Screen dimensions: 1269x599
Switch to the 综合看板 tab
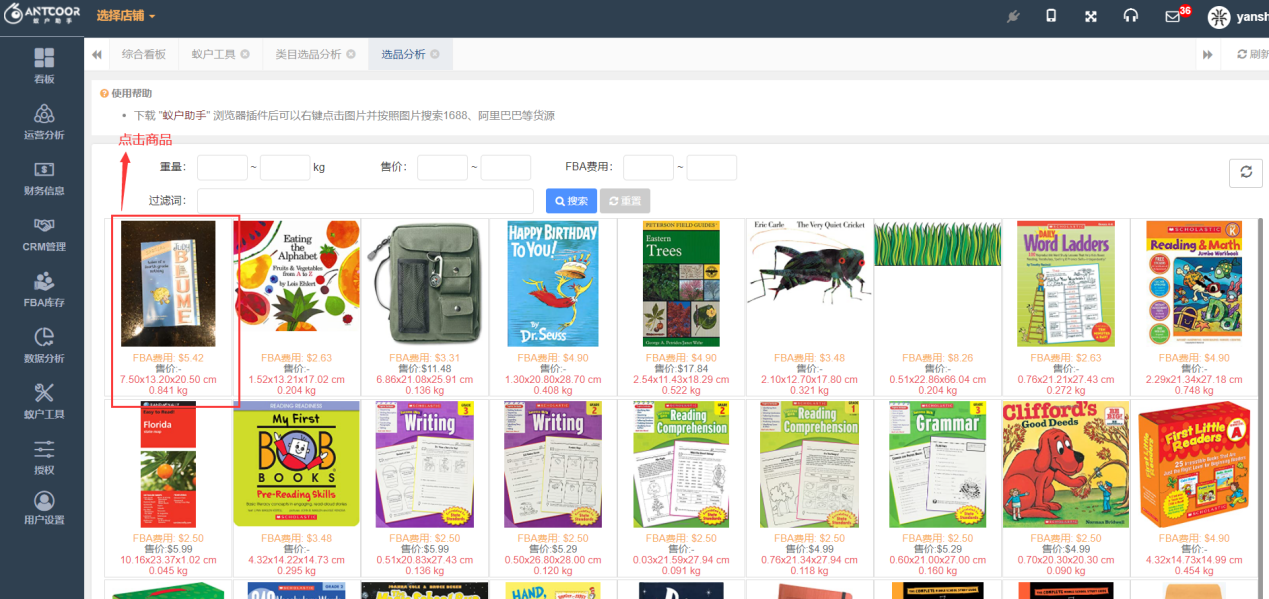(144, 54)
